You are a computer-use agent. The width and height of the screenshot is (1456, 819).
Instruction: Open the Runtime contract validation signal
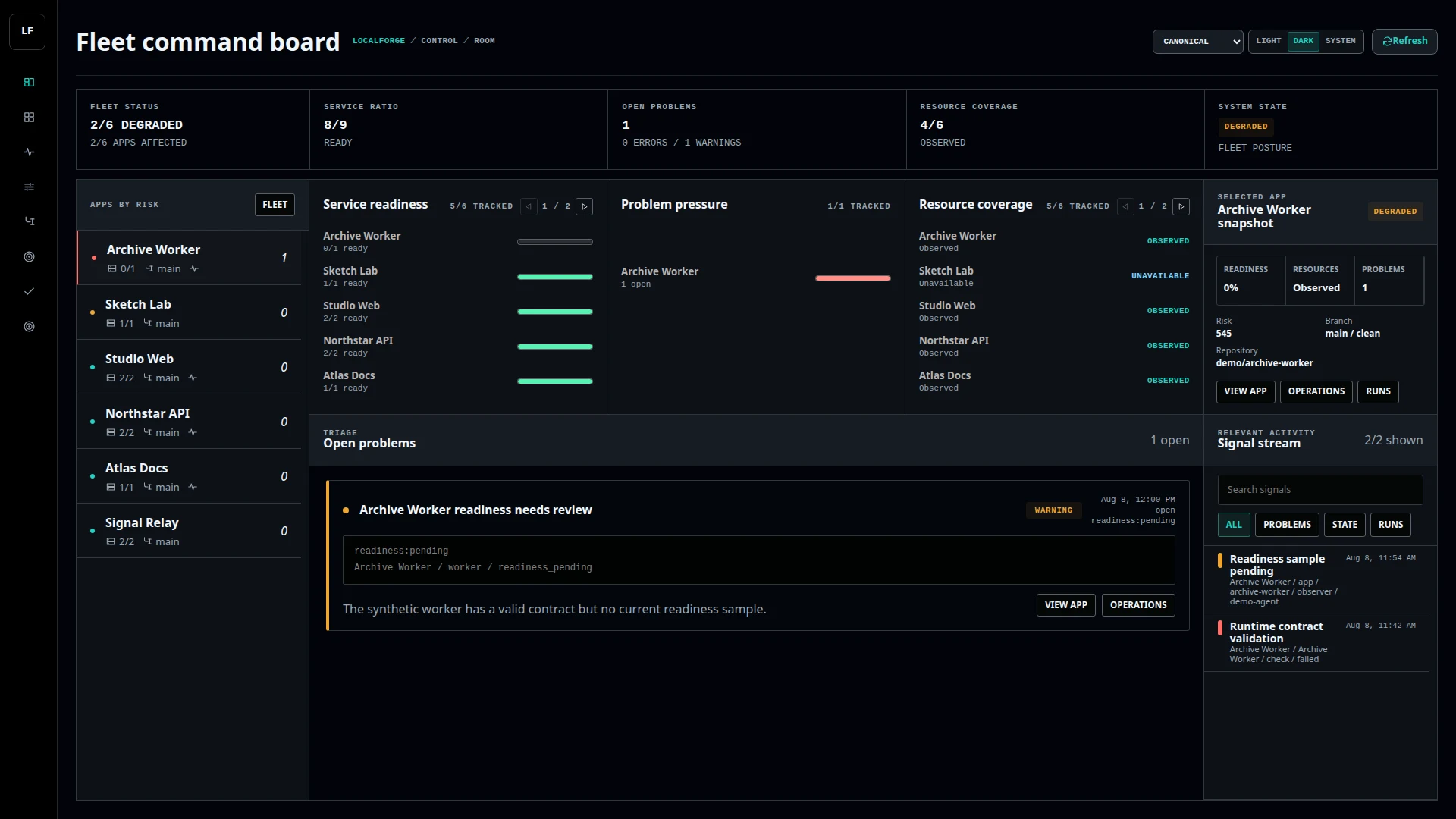pyautogui.click(x=1316, y=642)
